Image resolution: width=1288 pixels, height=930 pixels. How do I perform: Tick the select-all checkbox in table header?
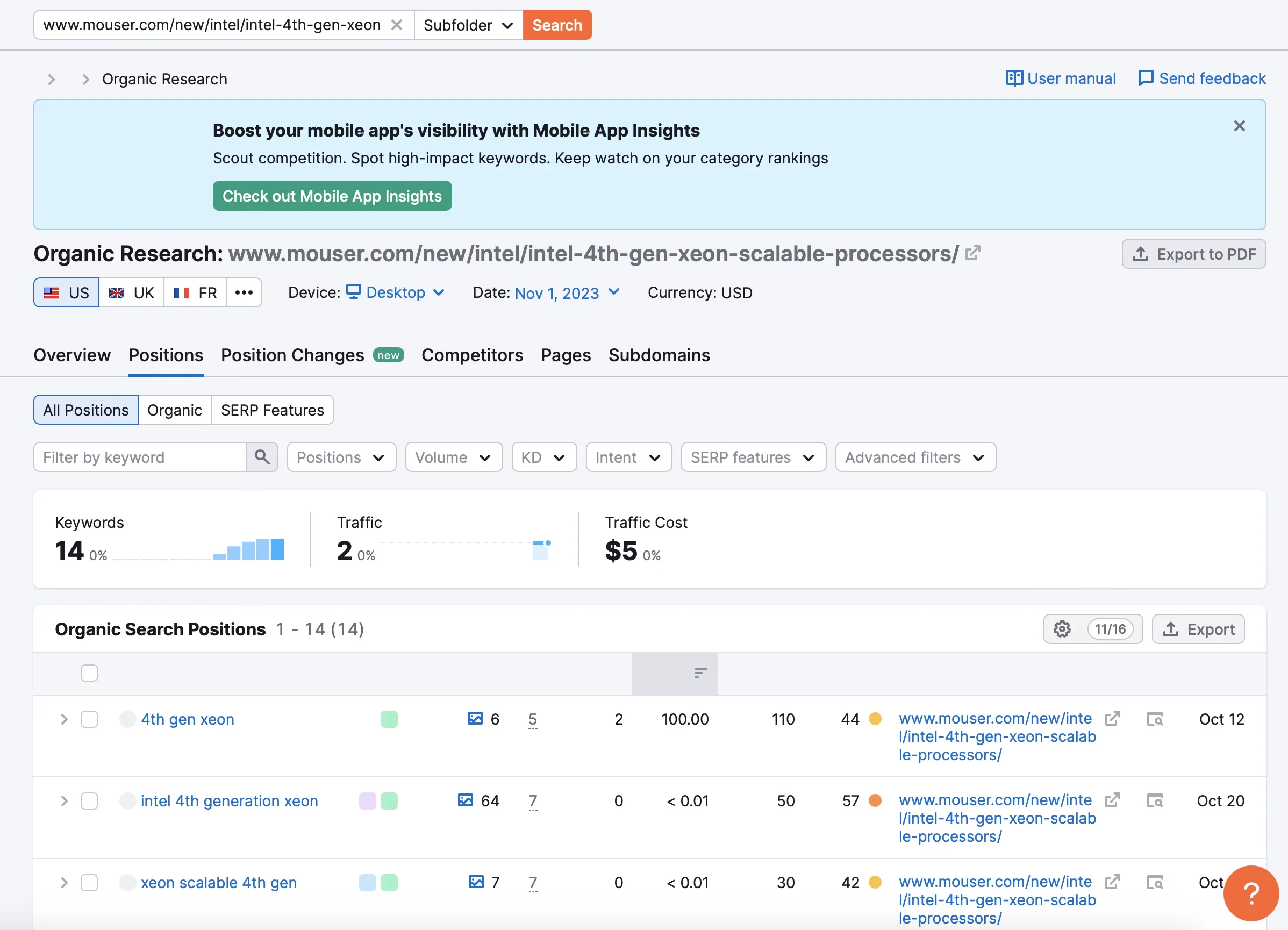point(89,674)
